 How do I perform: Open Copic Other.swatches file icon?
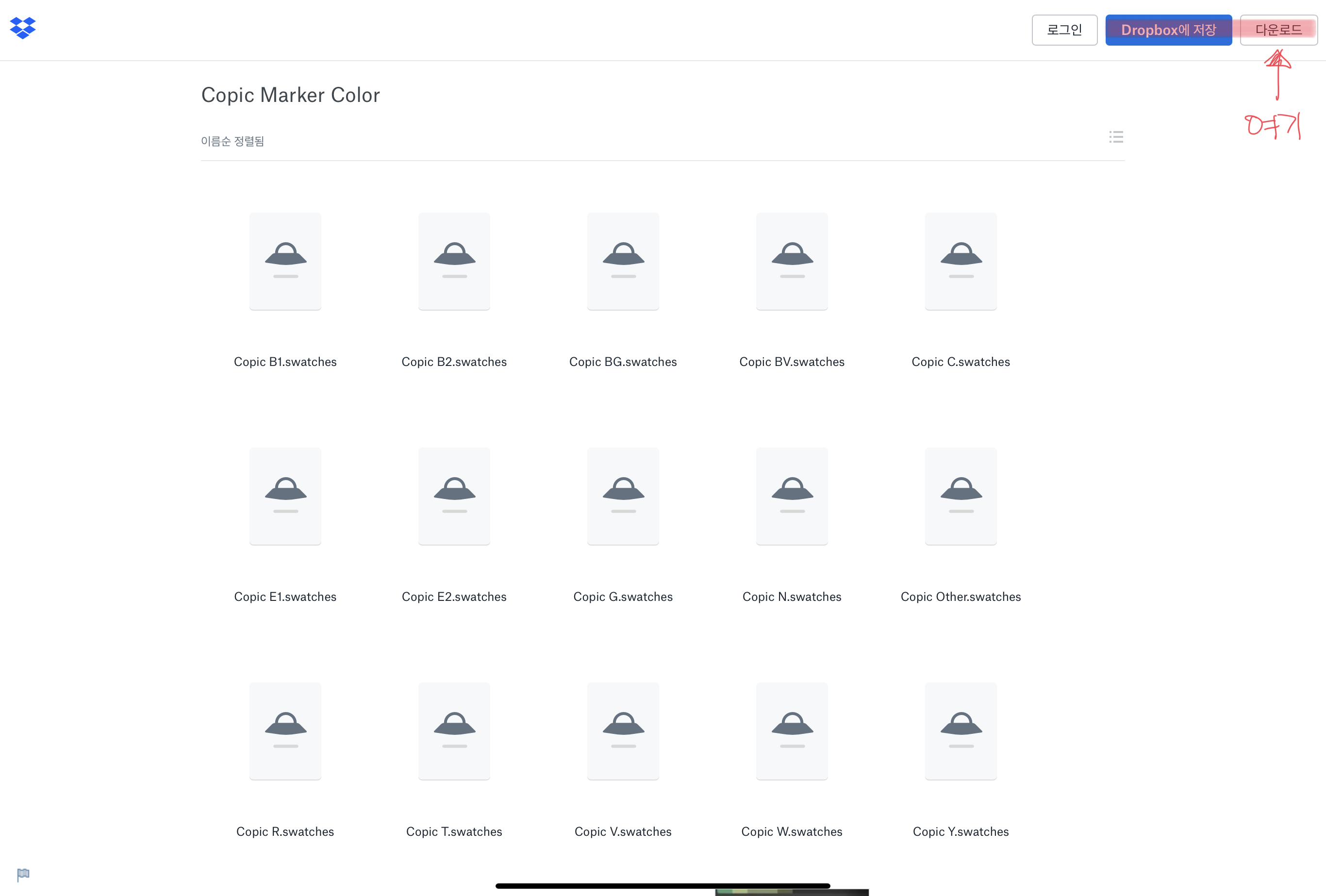[961, 496]
